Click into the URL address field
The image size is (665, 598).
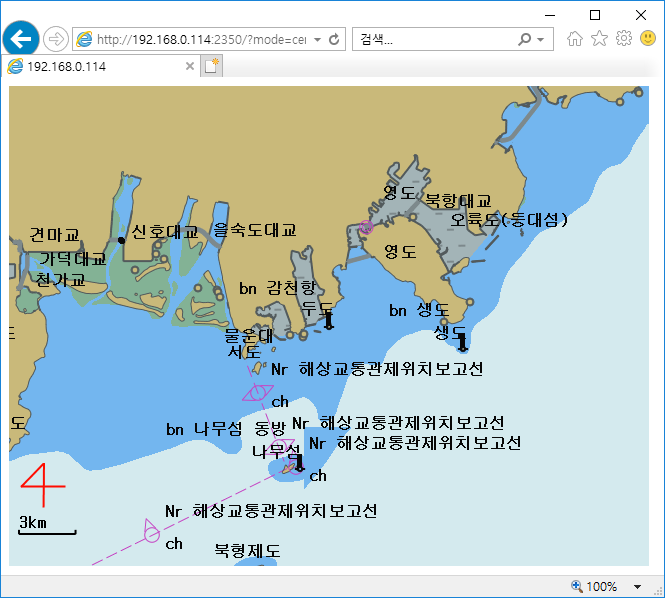(200, 40)
